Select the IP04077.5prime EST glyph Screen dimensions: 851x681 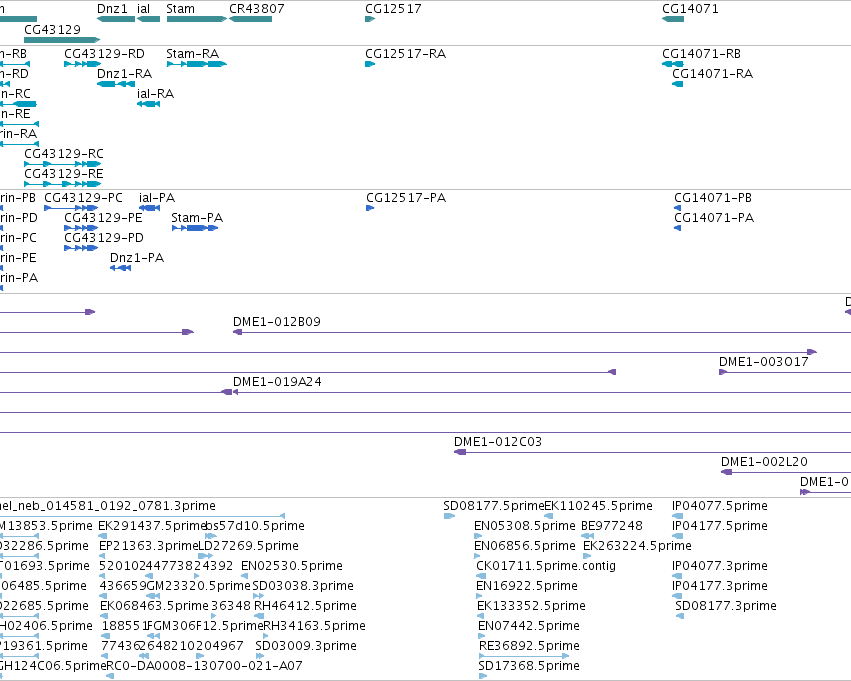(x=677, y=516)
